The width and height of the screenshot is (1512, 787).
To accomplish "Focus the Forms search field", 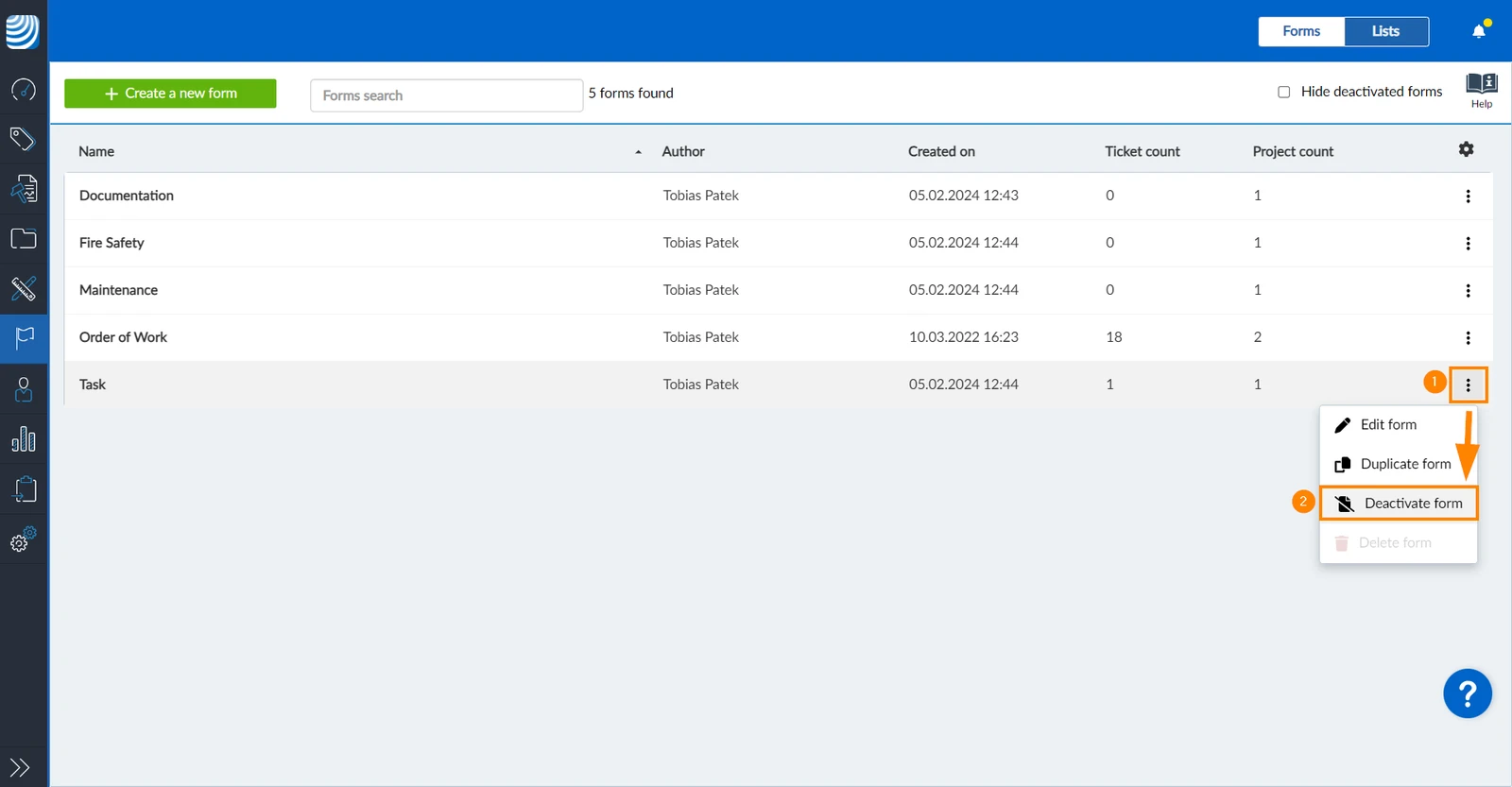I will tap(446, 95).
